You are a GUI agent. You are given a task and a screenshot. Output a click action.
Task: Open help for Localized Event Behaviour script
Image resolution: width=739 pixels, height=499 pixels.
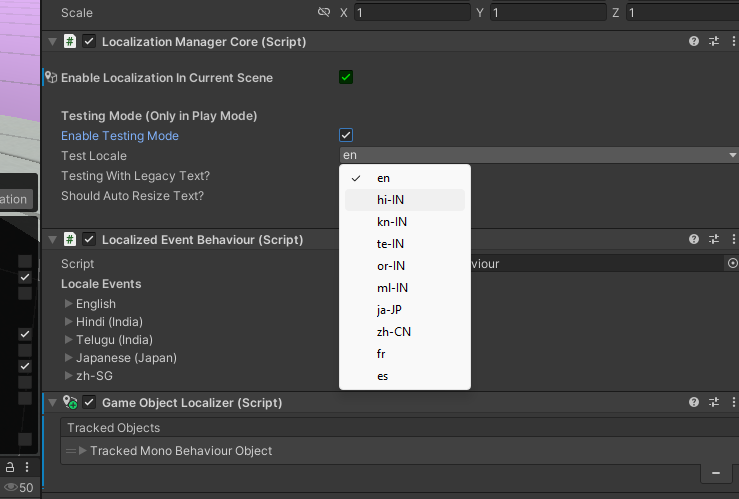pyautogui.click(x=693, y=239)
